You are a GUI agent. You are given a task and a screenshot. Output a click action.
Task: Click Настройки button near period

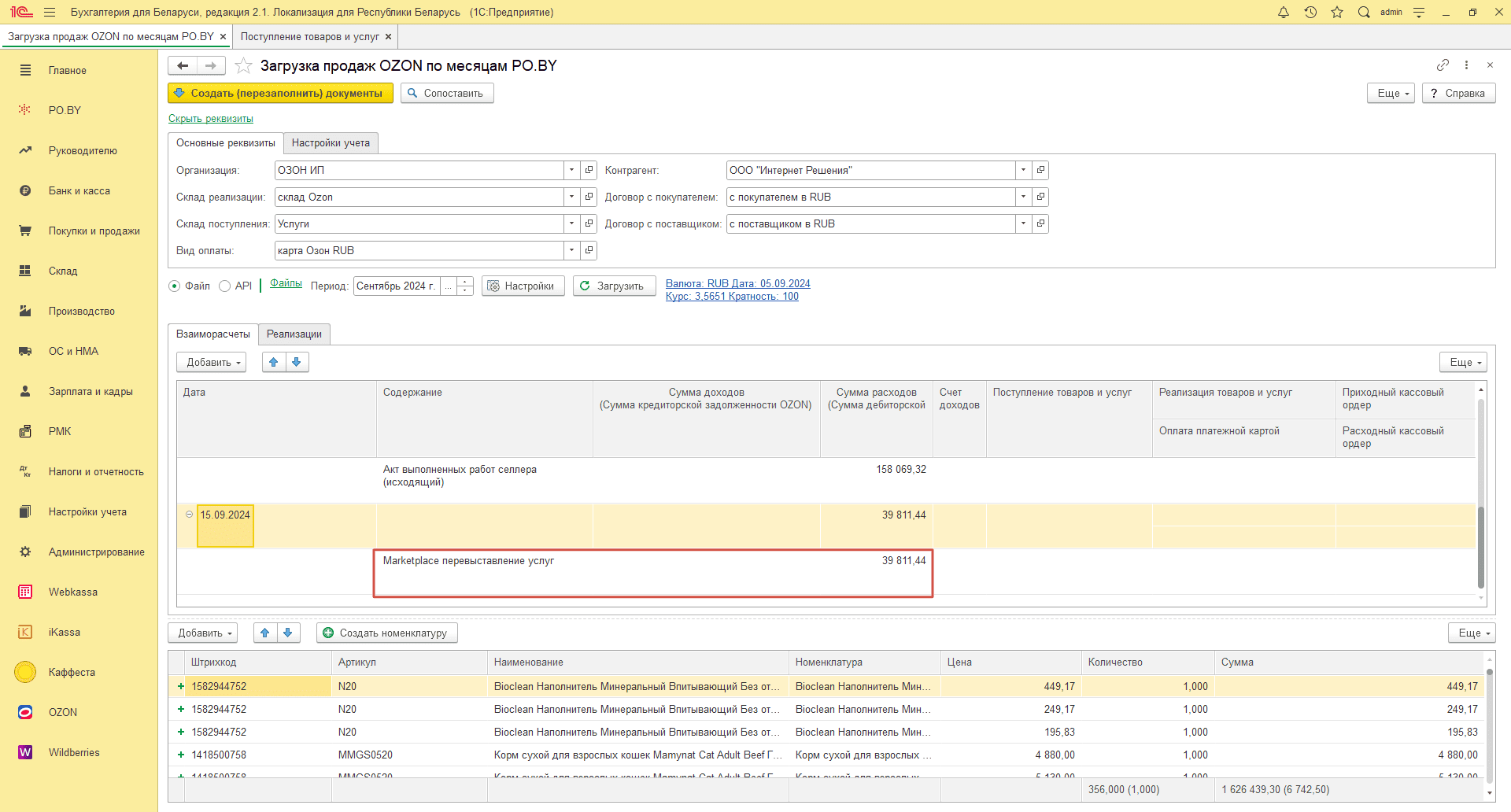(x=523, y=286)
